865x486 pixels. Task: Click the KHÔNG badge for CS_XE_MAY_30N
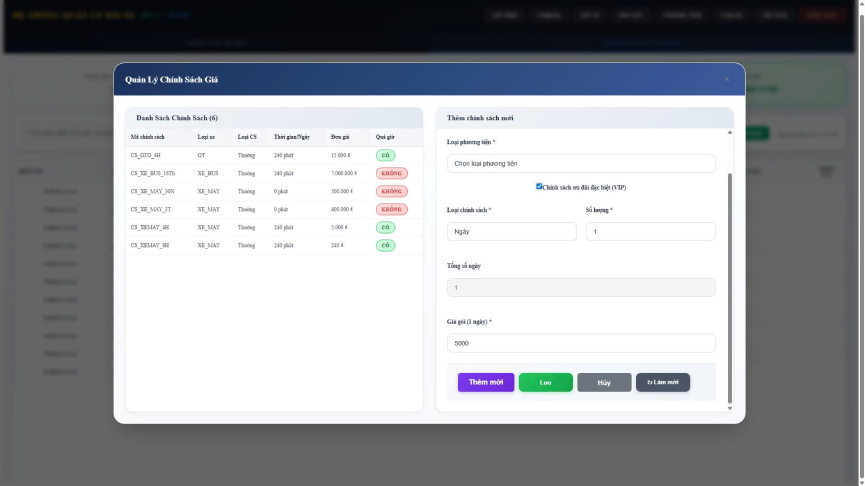click(x=391, y=192)
